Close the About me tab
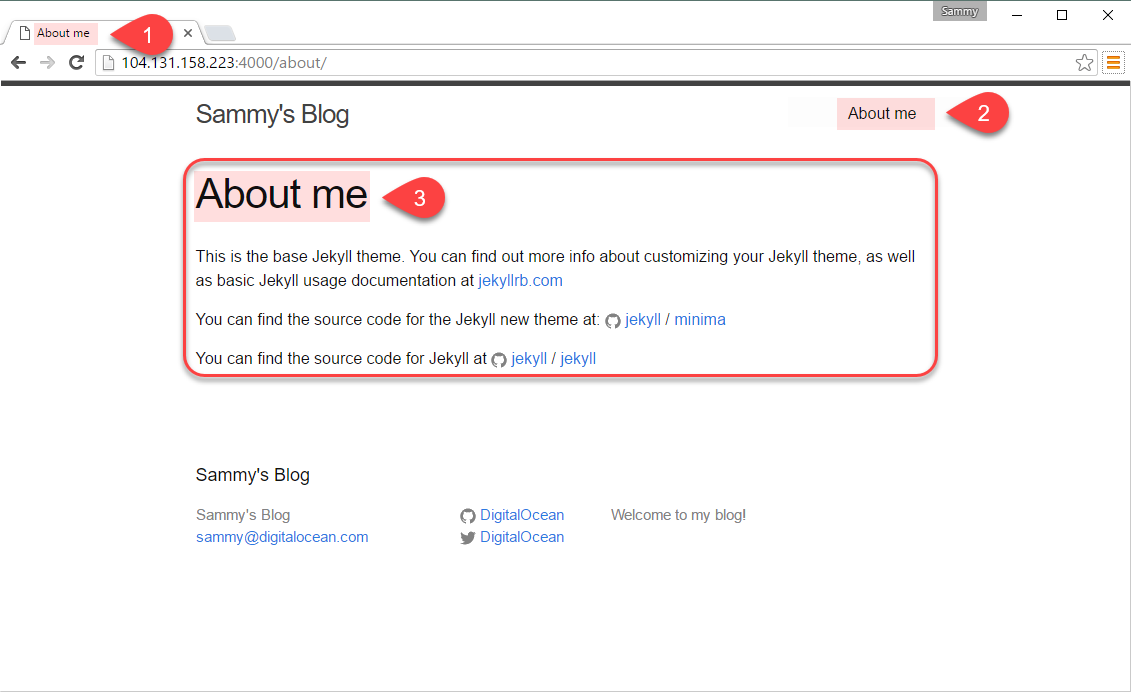 click(x=188, y=32)
